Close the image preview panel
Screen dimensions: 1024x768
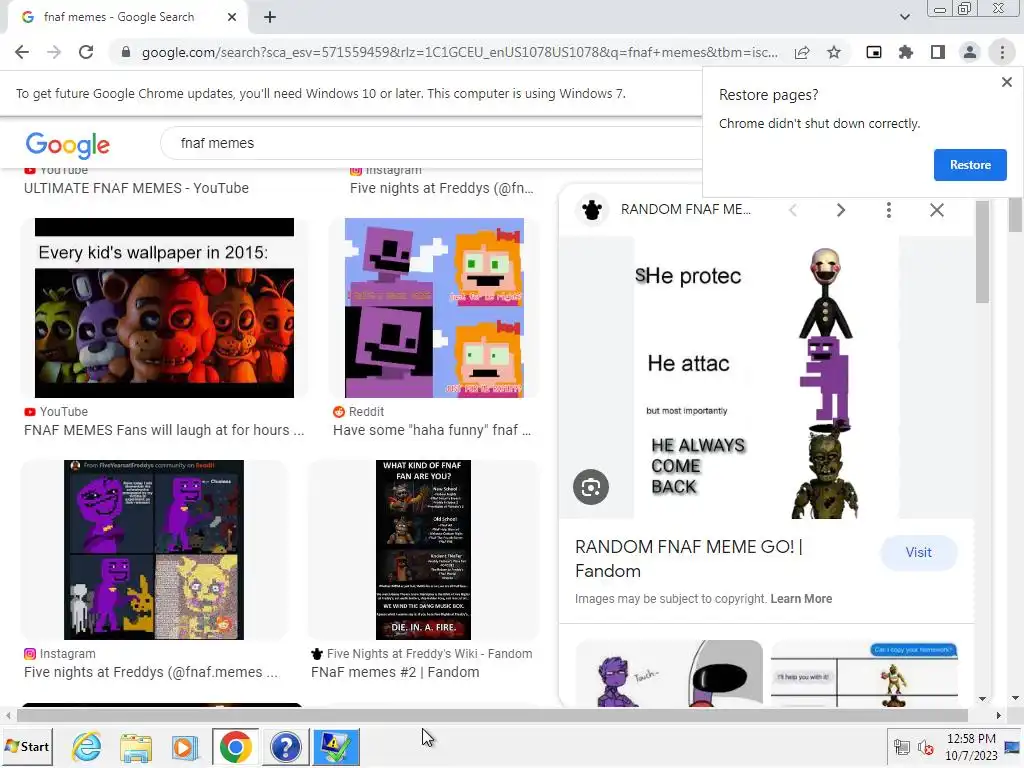pyautogui.click(x=936, y=210)
